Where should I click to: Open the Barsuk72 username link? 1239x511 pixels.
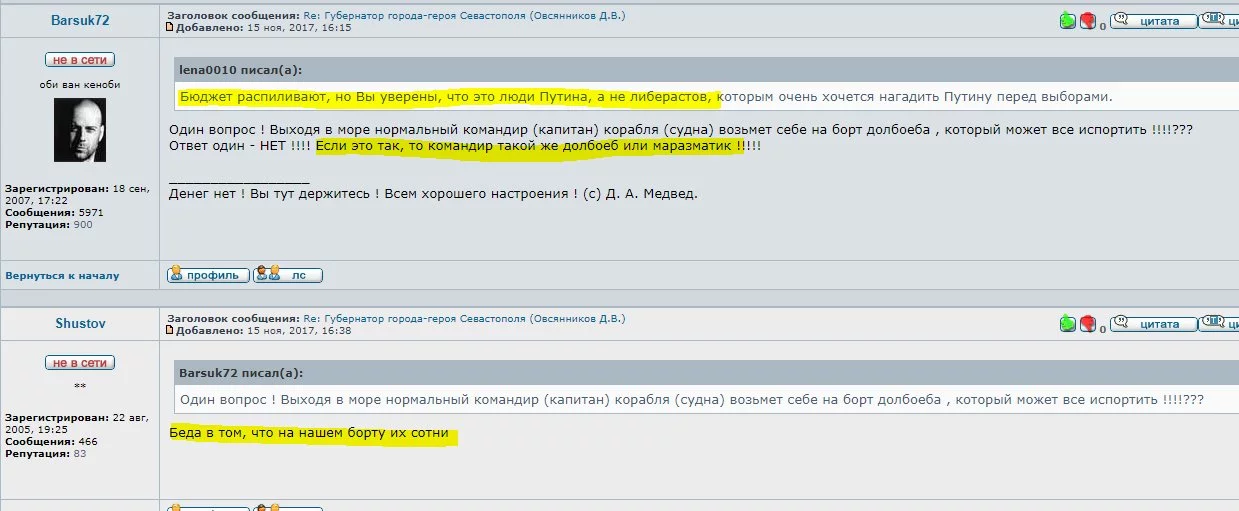tap(80, 21)
